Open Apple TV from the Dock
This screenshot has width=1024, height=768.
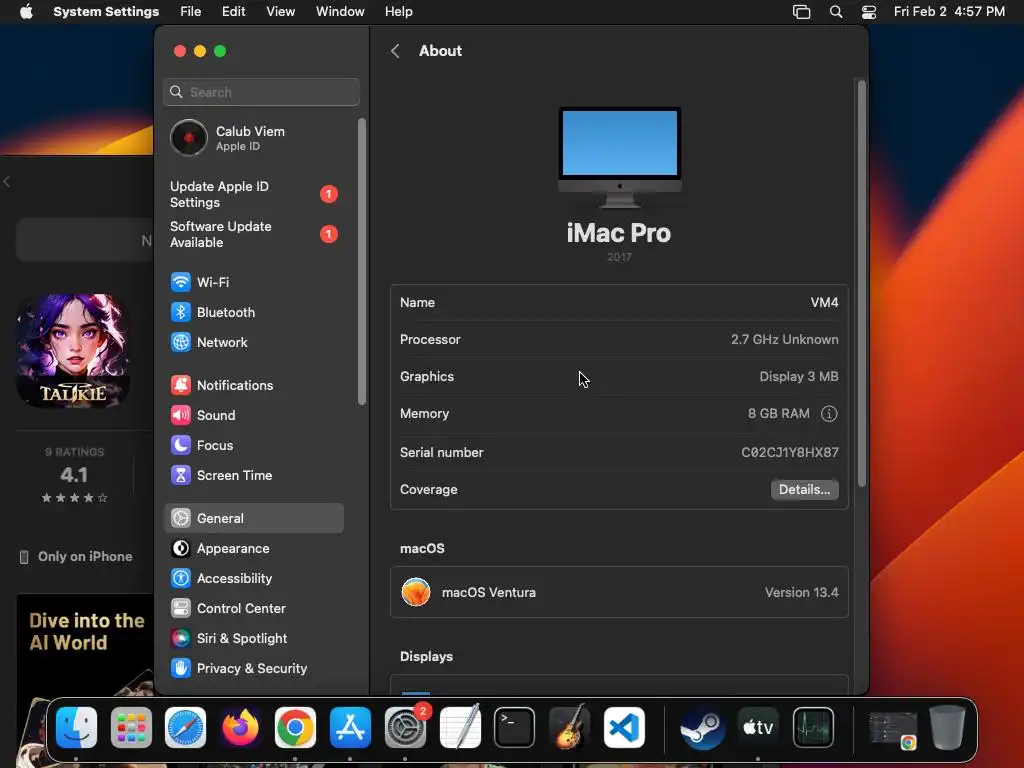[x=758, y=728]
